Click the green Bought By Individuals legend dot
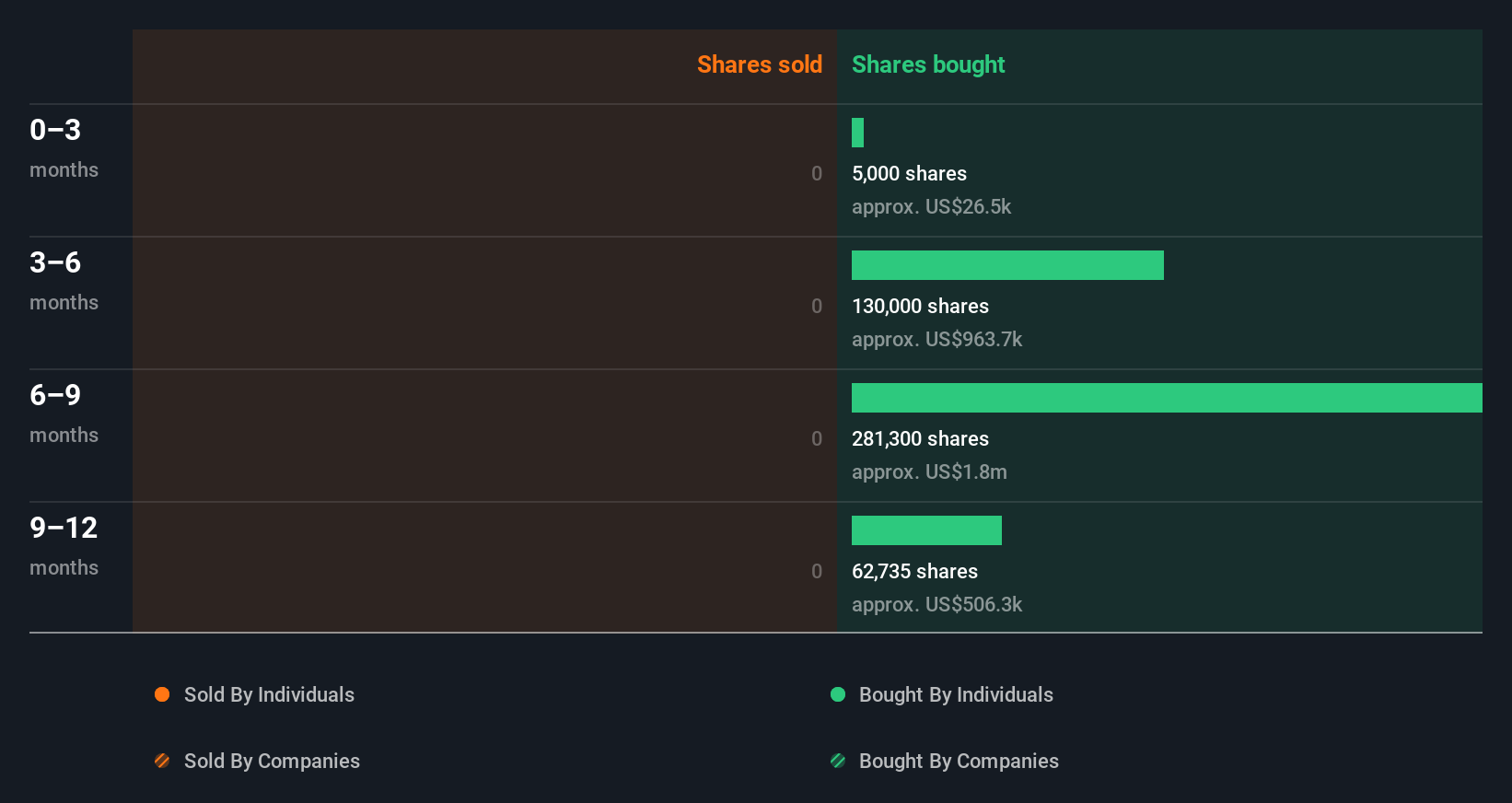This screenshot has width=1512, height=803. coord(838,694)
